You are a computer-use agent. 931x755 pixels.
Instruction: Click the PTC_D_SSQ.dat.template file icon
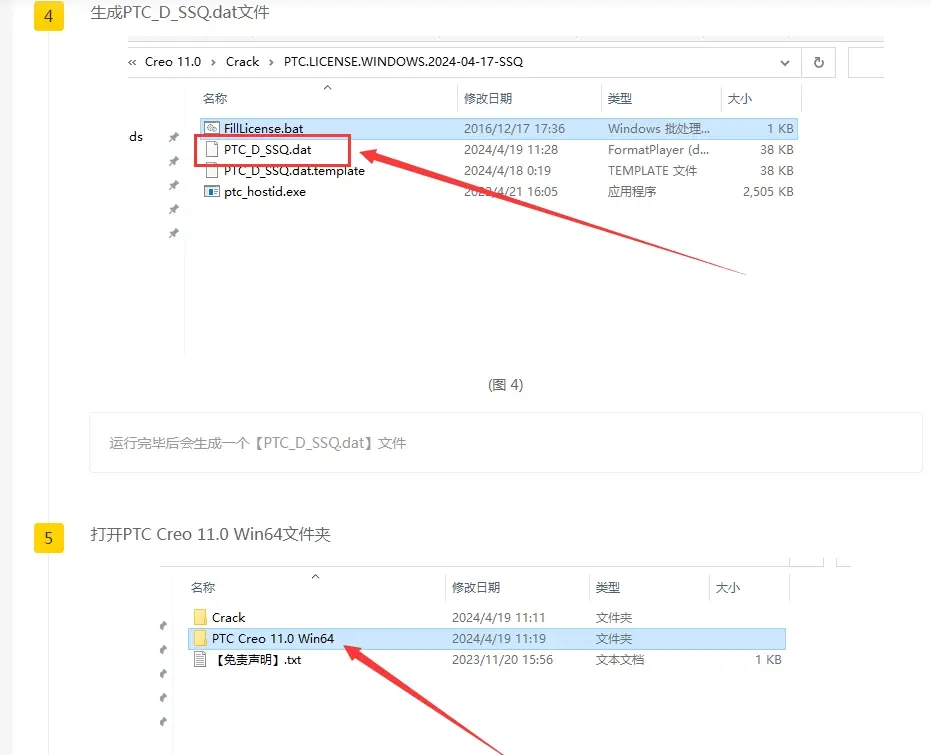[211, 171]
